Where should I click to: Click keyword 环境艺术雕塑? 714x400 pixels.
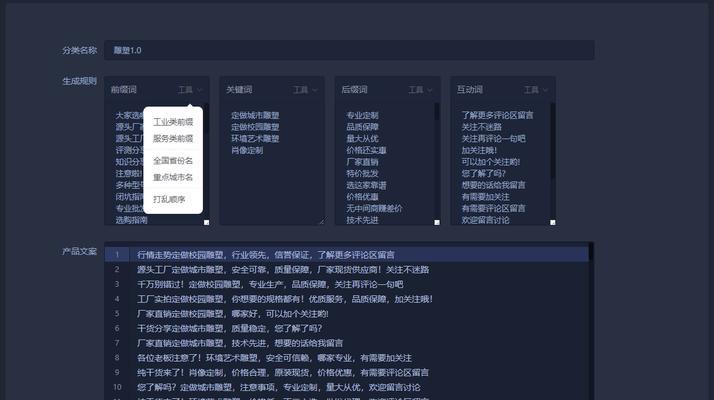(x=255, y=138)
